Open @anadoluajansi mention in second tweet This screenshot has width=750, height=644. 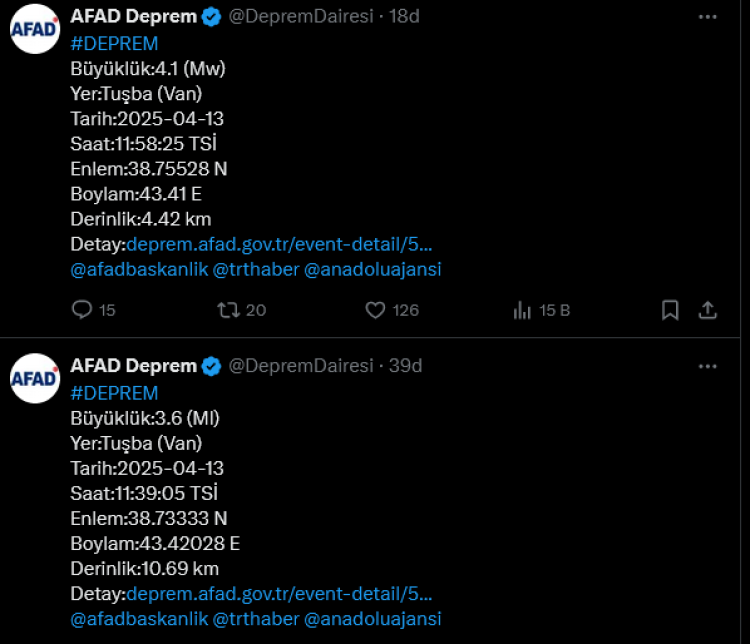[372, 619]
